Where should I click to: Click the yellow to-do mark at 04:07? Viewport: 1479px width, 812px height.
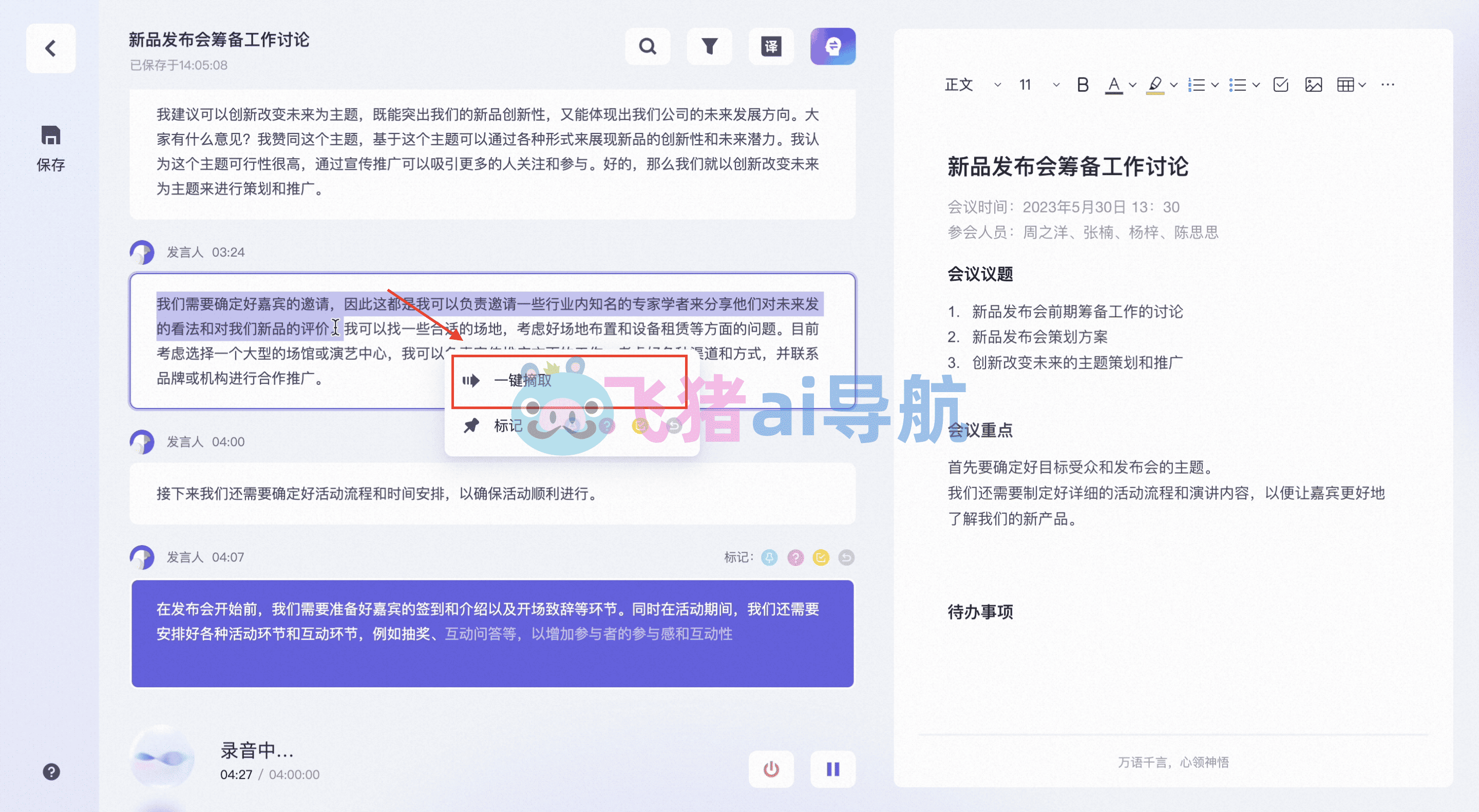pyautogui.click(x=821, y=557)
